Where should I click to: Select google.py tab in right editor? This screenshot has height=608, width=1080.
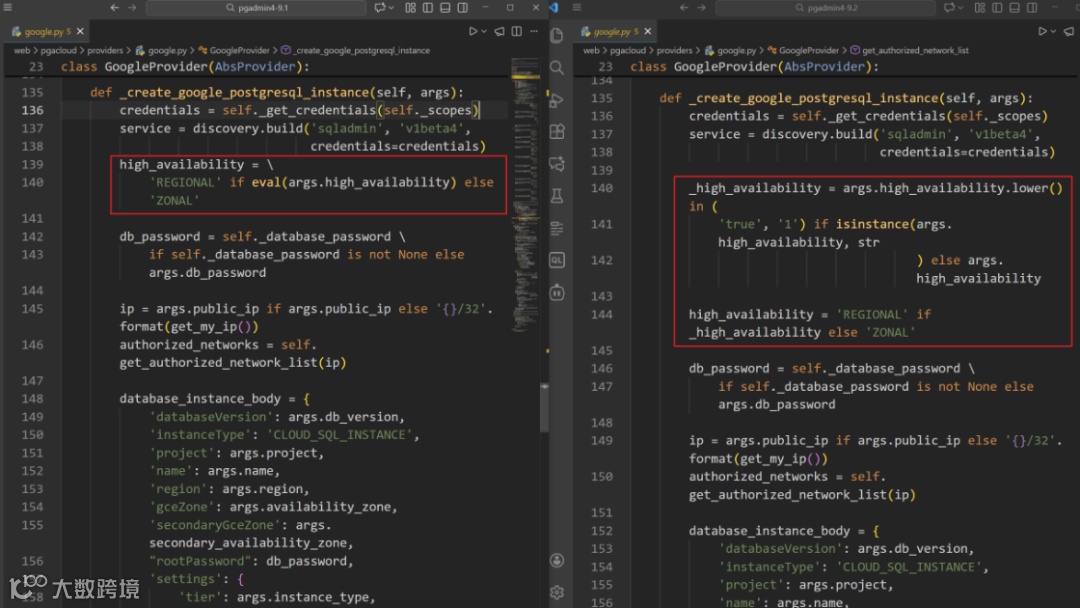tap(612, 32)
